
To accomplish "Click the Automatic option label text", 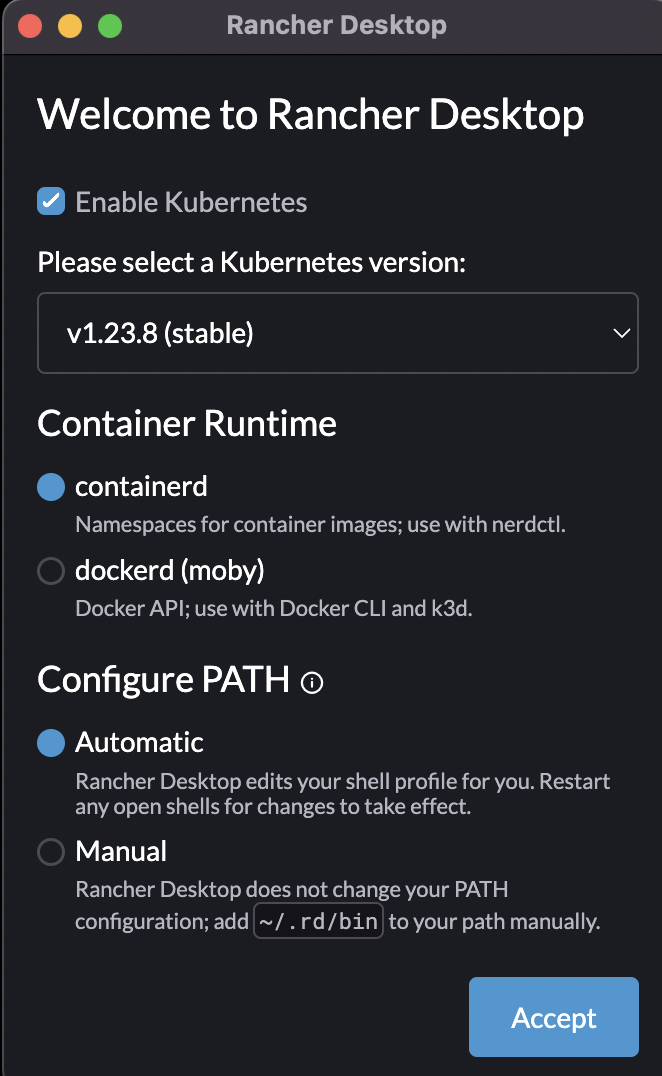I will pos(139,742).
